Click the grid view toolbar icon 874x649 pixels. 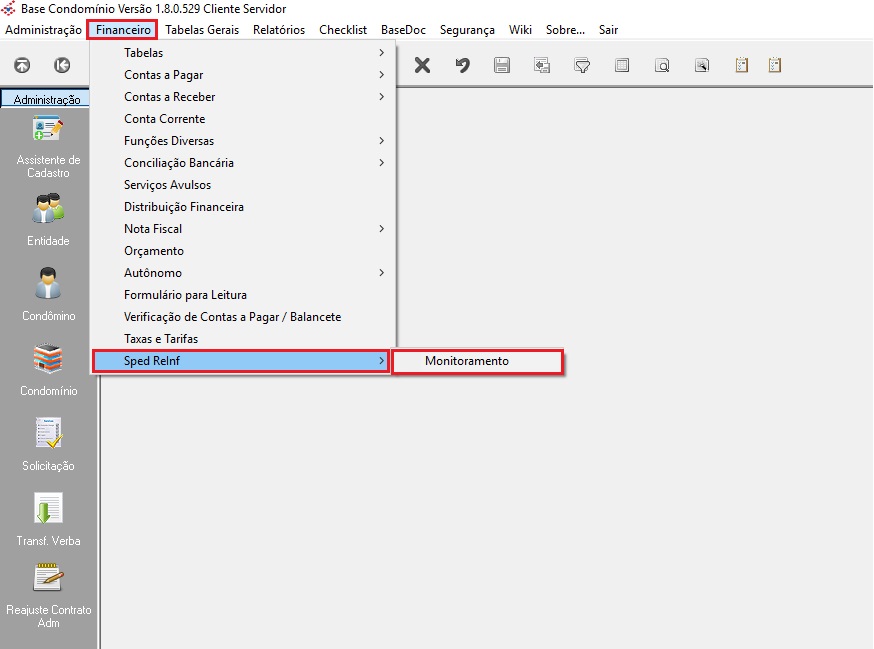point(622,65)
